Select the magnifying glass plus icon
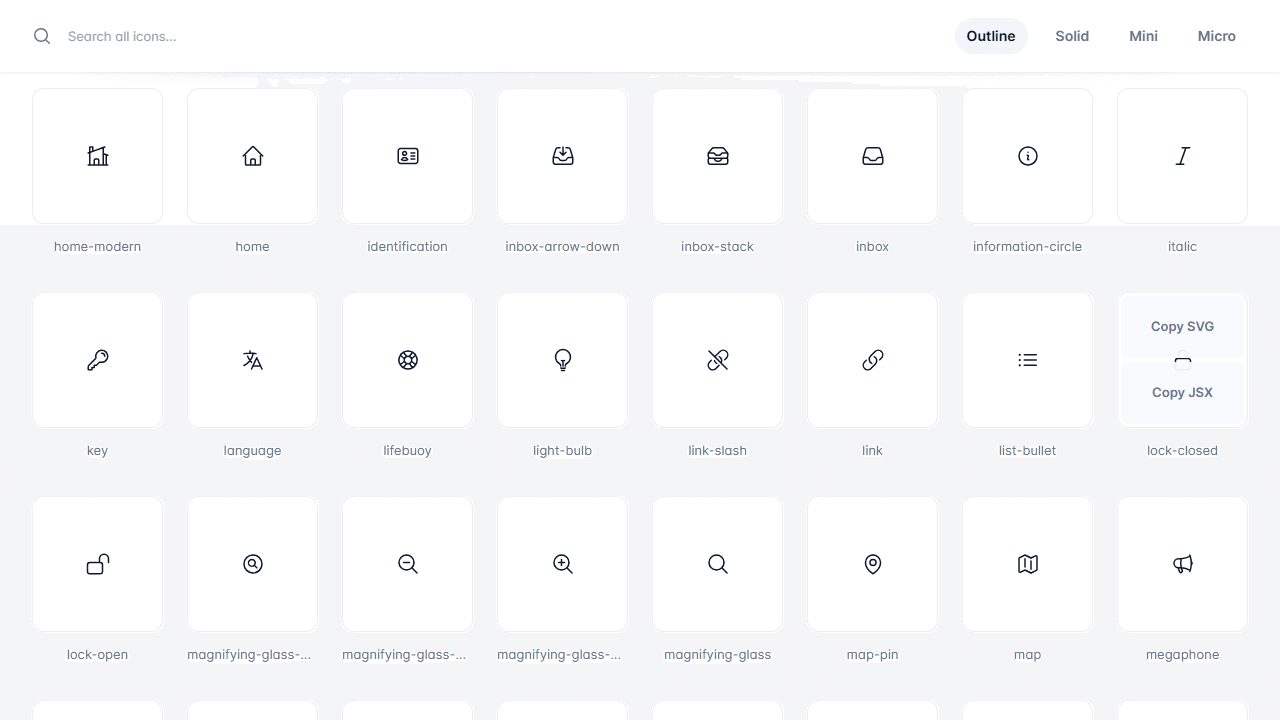Viewport: 1280px width, 720px height. pos(562,564)
